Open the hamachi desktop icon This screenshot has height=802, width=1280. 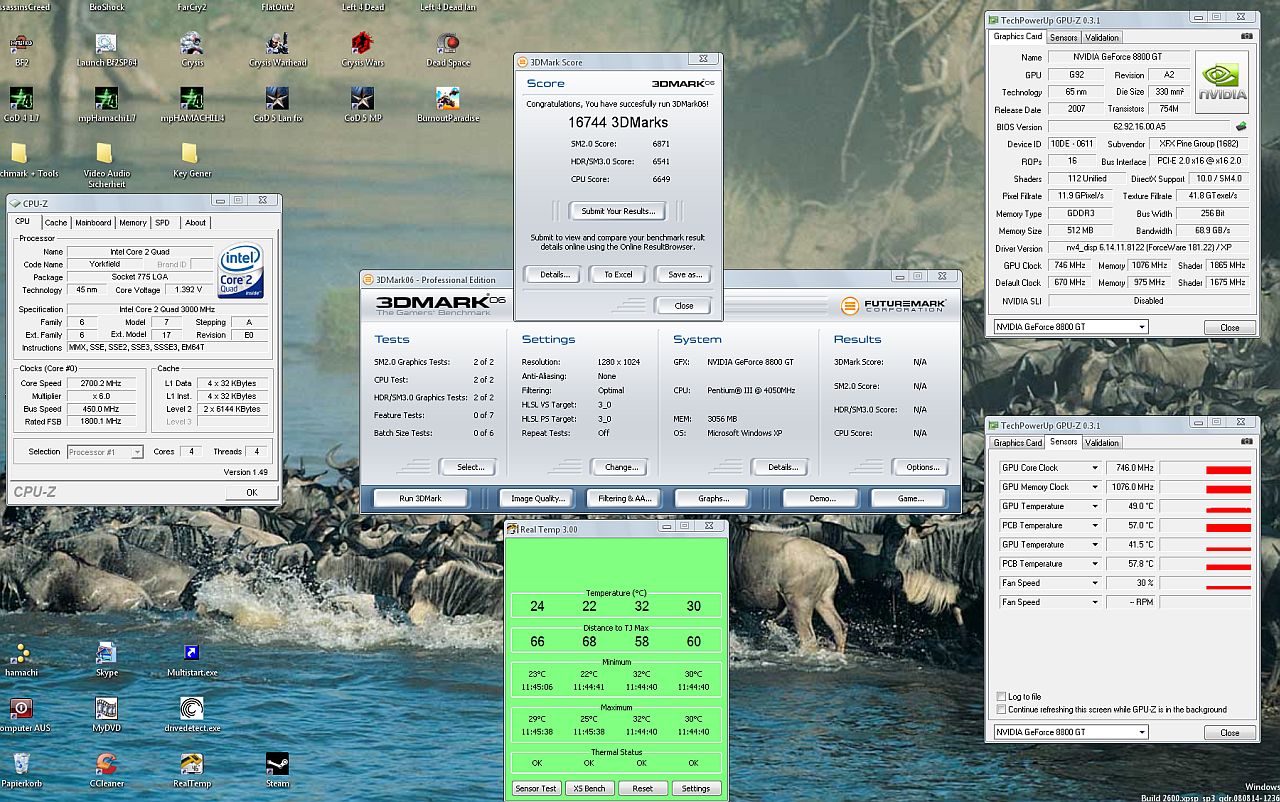pyautogui.click(x=20, y=660)
